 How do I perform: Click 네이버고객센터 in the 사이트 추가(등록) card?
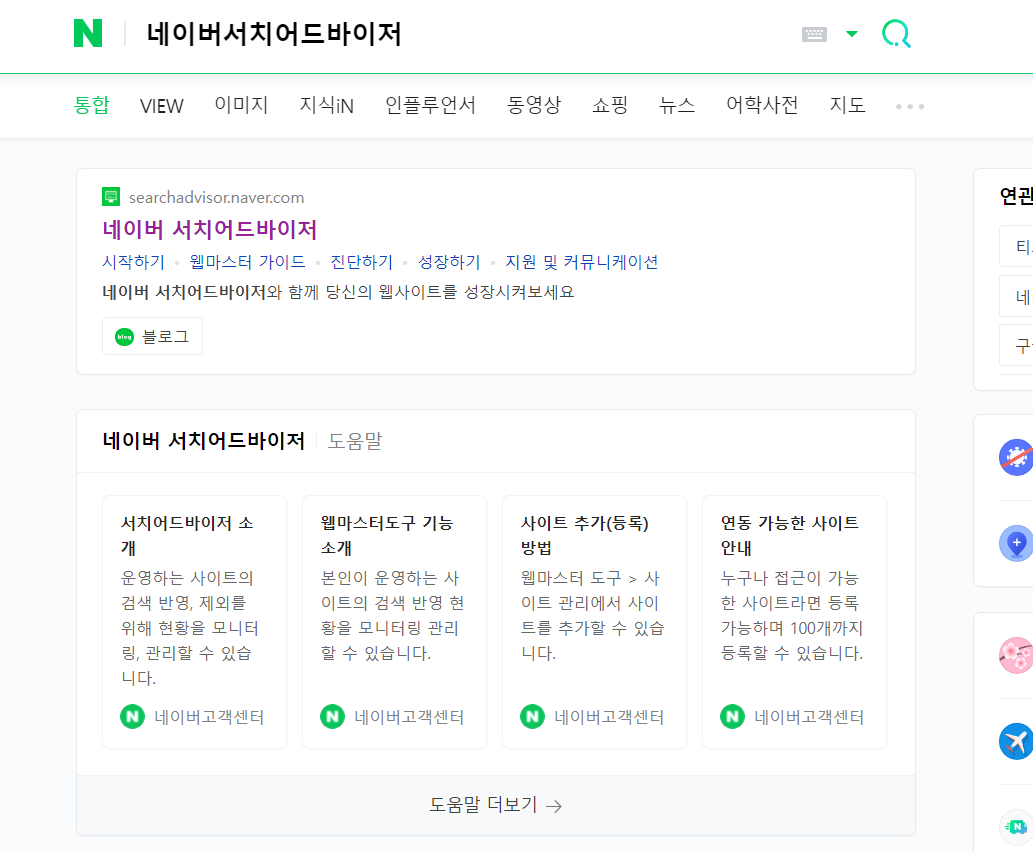point(609,717)
